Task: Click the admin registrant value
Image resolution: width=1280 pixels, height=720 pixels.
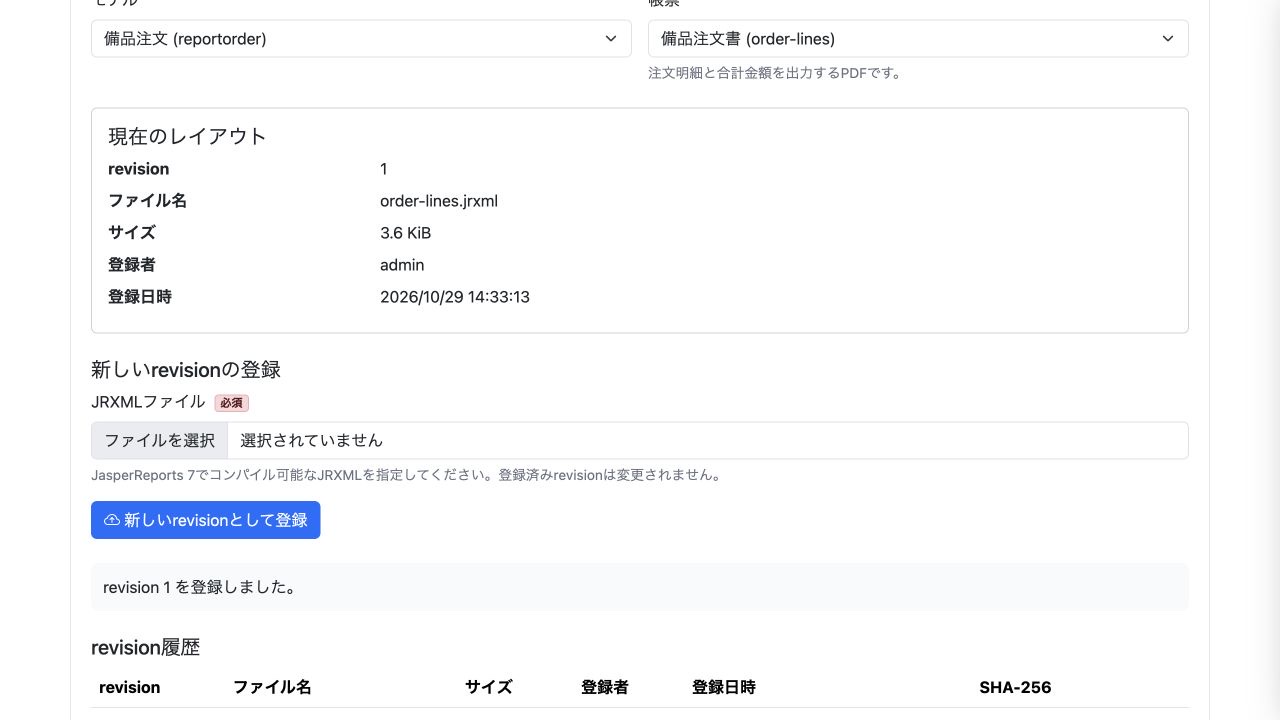Action: coord(402,265)
